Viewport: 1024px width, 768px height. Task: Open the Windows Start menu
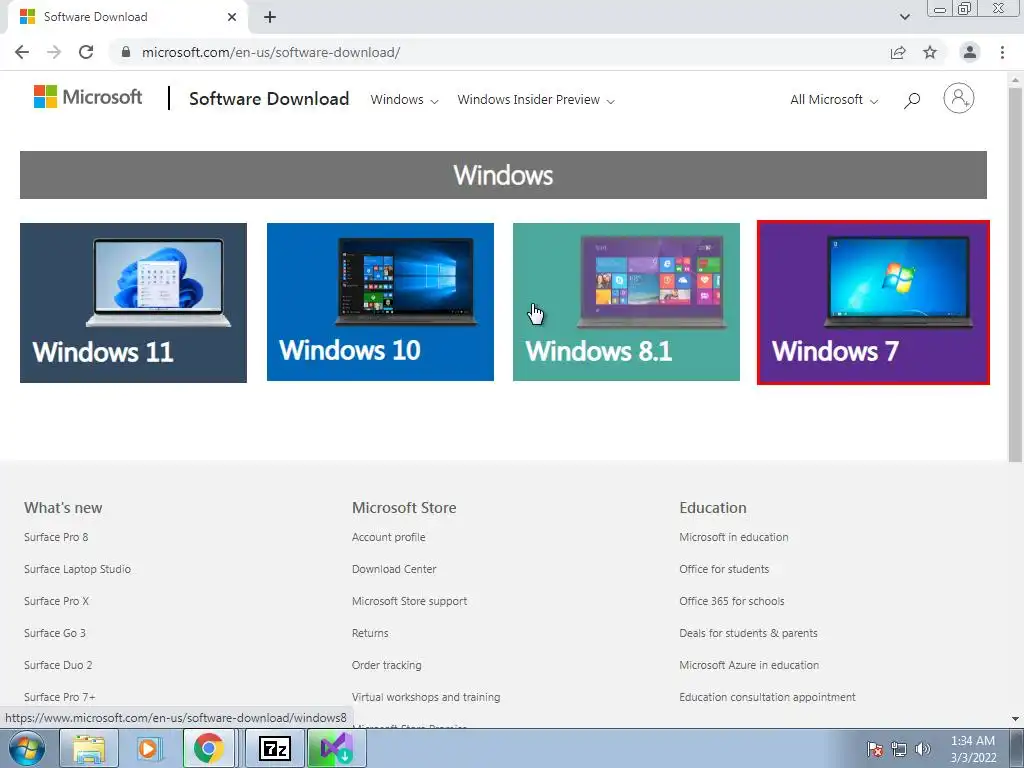(27, 749)
